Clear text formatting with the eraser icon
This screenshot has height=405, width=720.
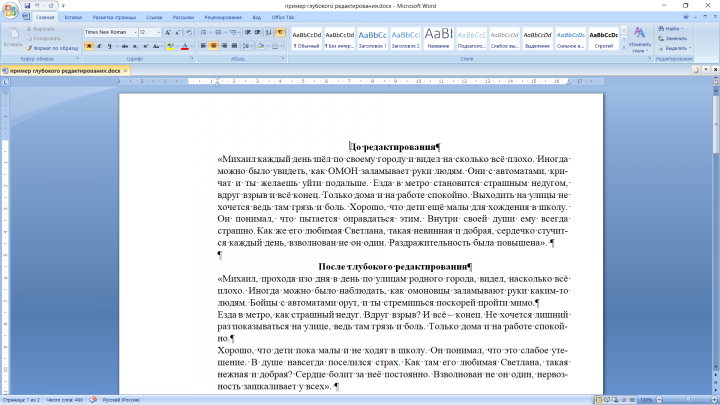click(x=189, y=33)
